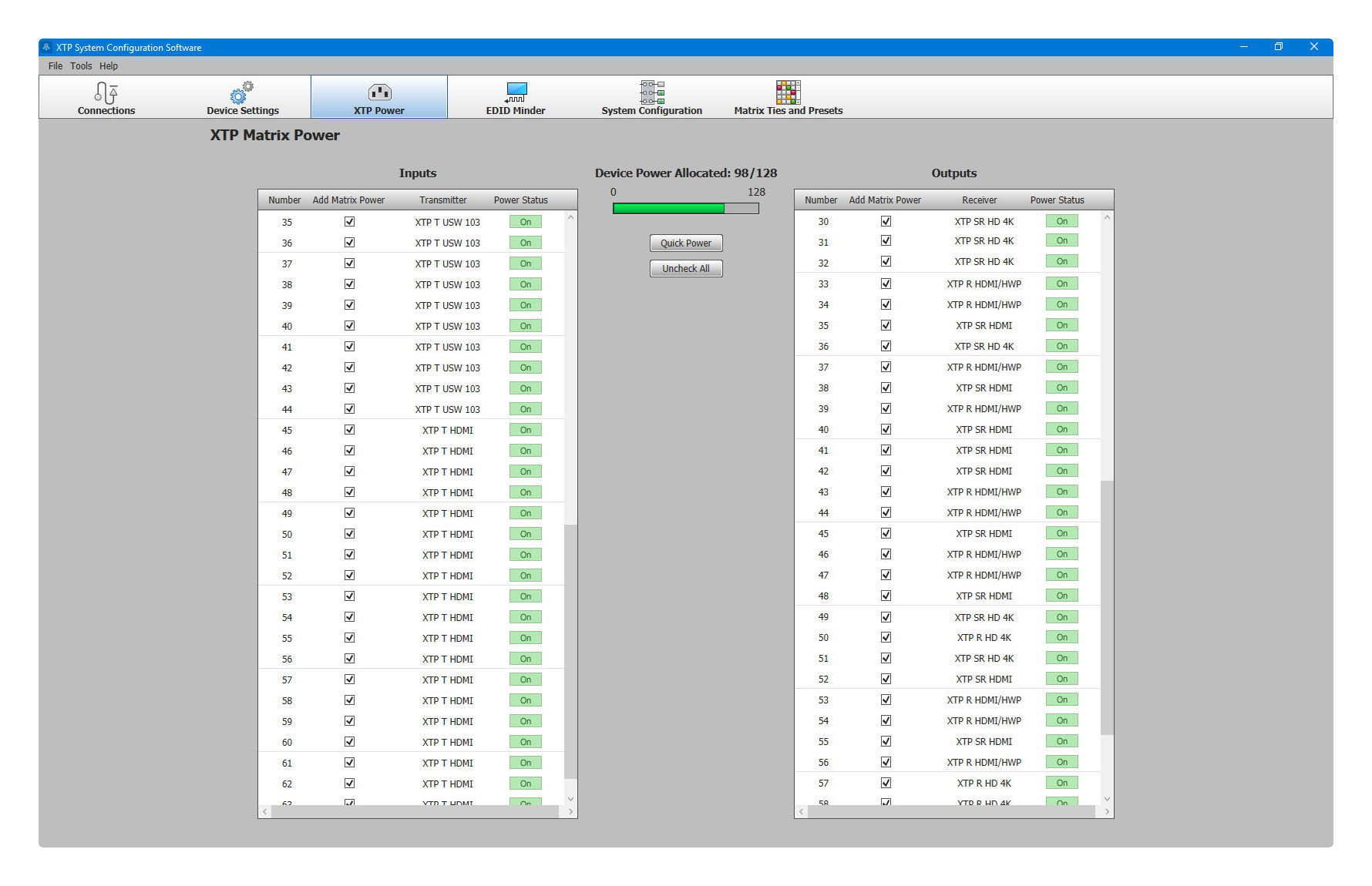Click the Outputs vertical scrollbar thumb
The width and height of the screenshot is (1372, 886).
[1107, 607]
